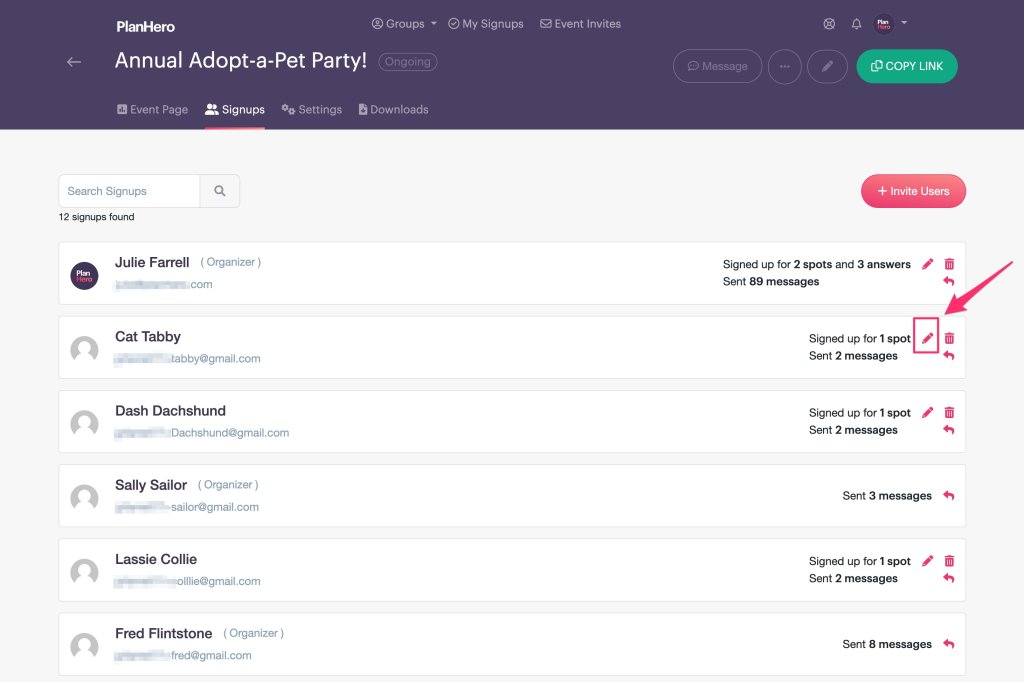
Task: Open the notifications bell
Action: click(856, 24)
